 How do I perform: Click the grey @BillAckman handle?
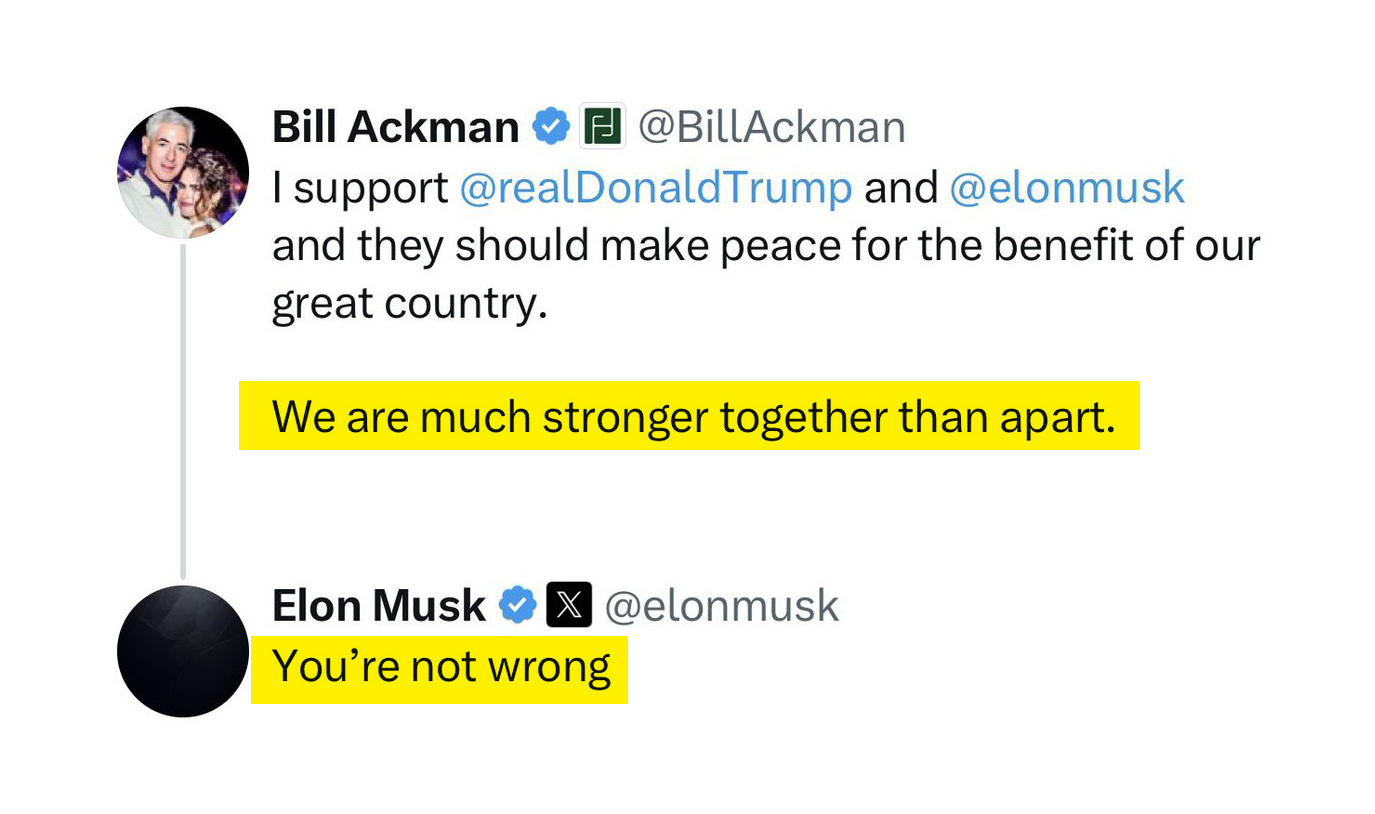click(771, 128)
